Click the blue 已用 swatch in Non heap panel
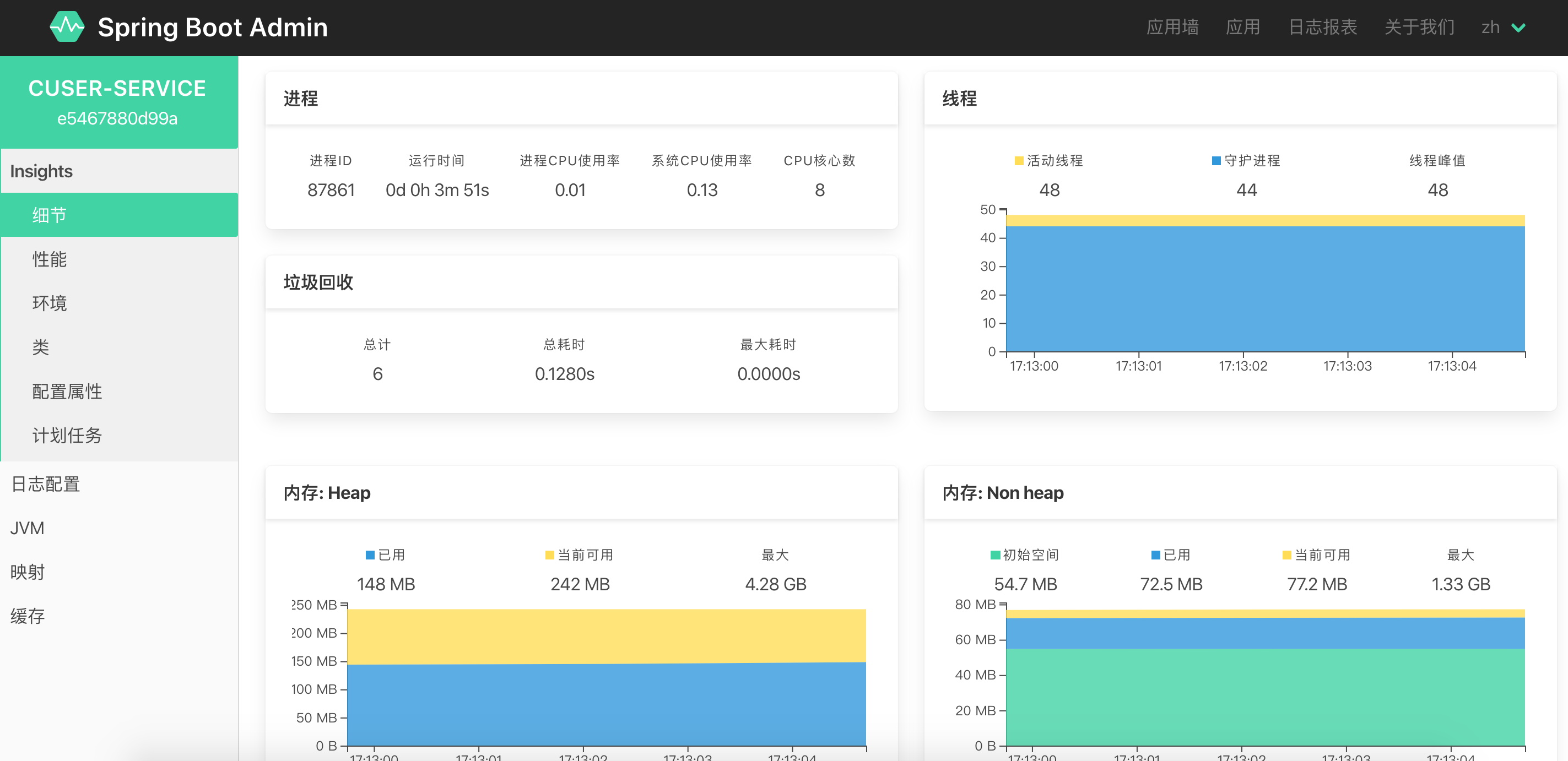This screenshot has height=761, width=1568. [1156, 555]
